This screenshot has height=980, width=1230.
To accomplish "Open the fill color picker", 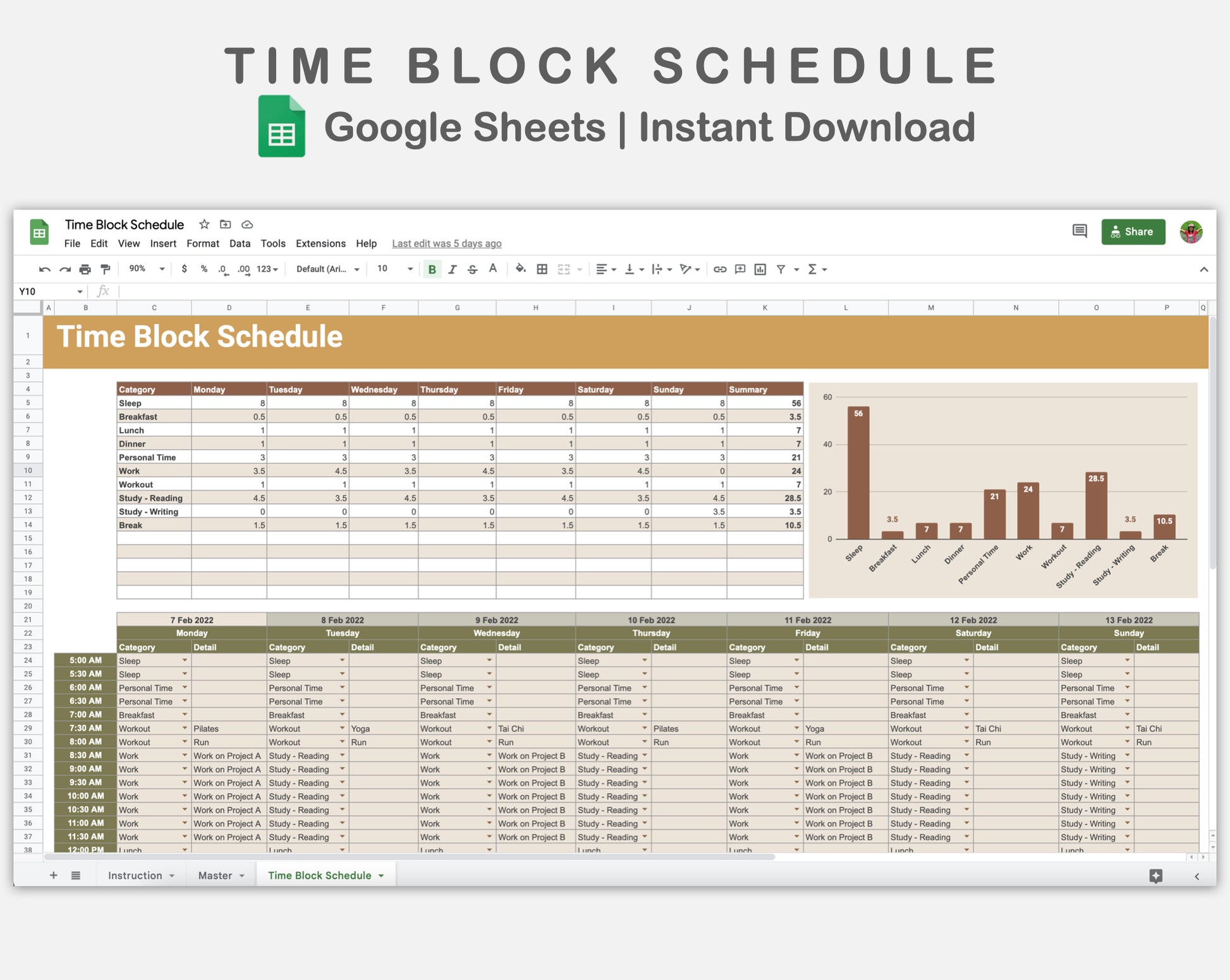I will coord(520,269).
